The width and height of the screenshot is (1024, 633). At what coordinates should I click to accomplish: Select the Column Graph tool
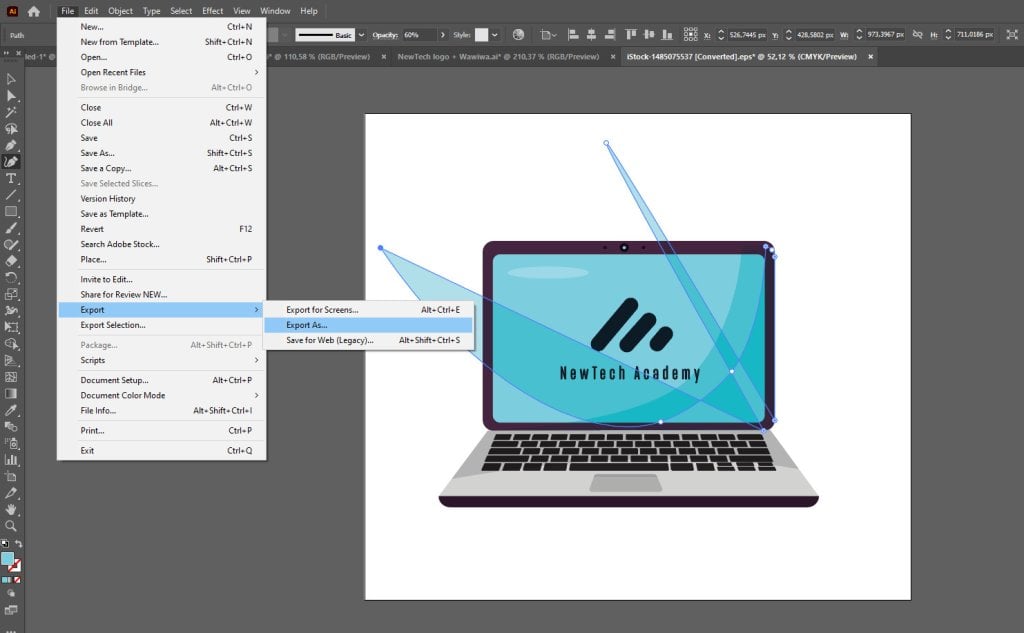11,460
